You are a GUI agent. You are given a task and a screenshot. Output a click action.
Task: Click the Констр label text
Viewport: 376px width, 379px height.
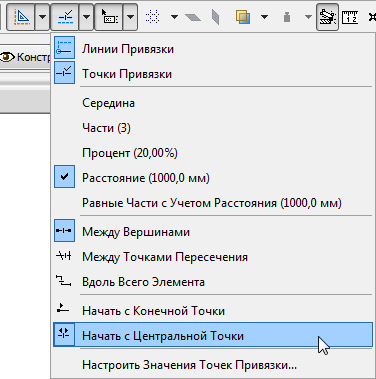pos(34,57)
